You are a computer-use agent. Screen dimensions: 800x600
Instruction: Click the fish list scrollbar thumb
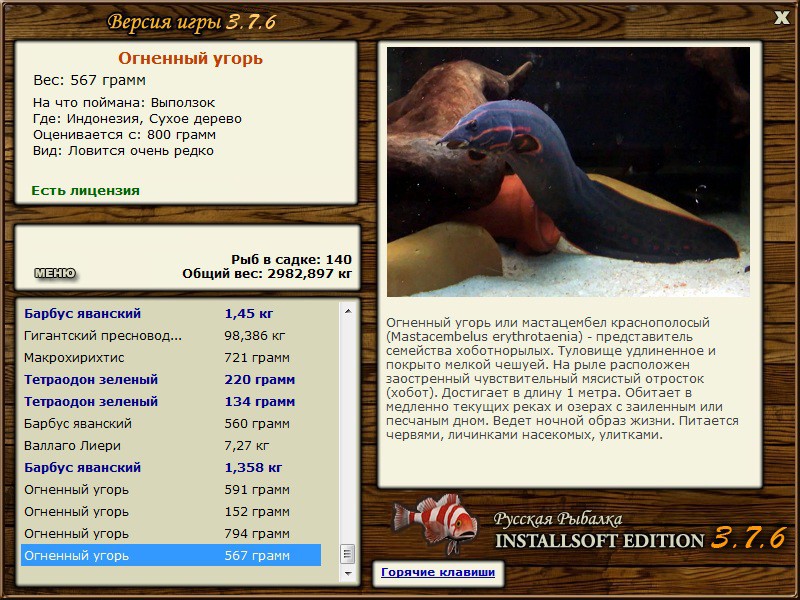point(348,554)
